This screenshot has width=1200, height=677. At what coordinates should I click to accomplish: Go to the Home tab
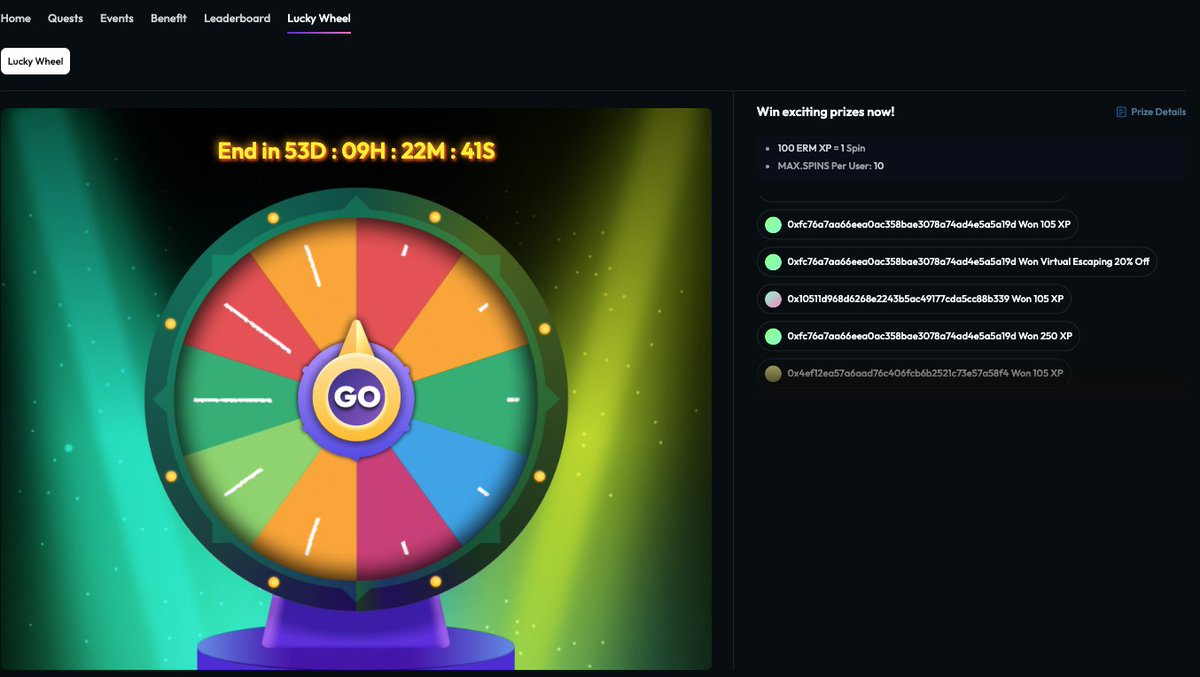point(15,18)
